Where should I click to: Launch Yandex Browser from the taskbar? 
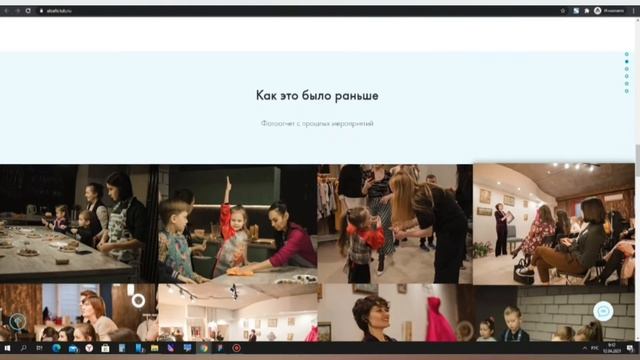click(89, 348)
